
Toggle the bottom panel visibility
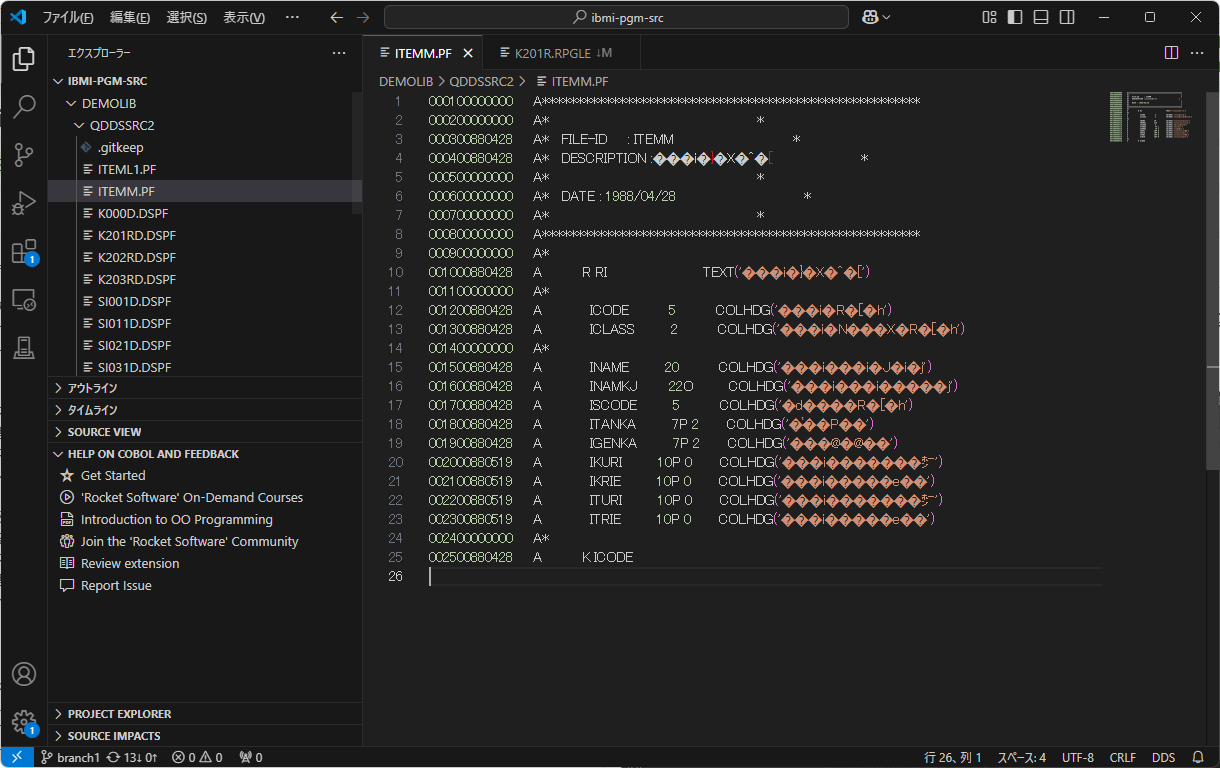coord(1041,17)
